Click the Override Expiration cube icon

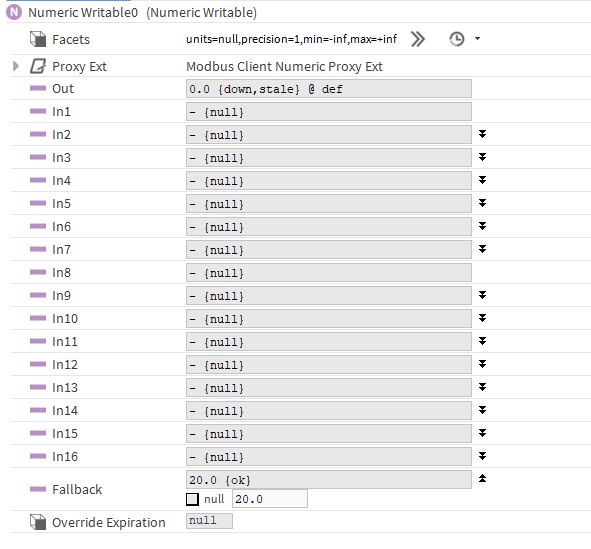pos(38,522)
